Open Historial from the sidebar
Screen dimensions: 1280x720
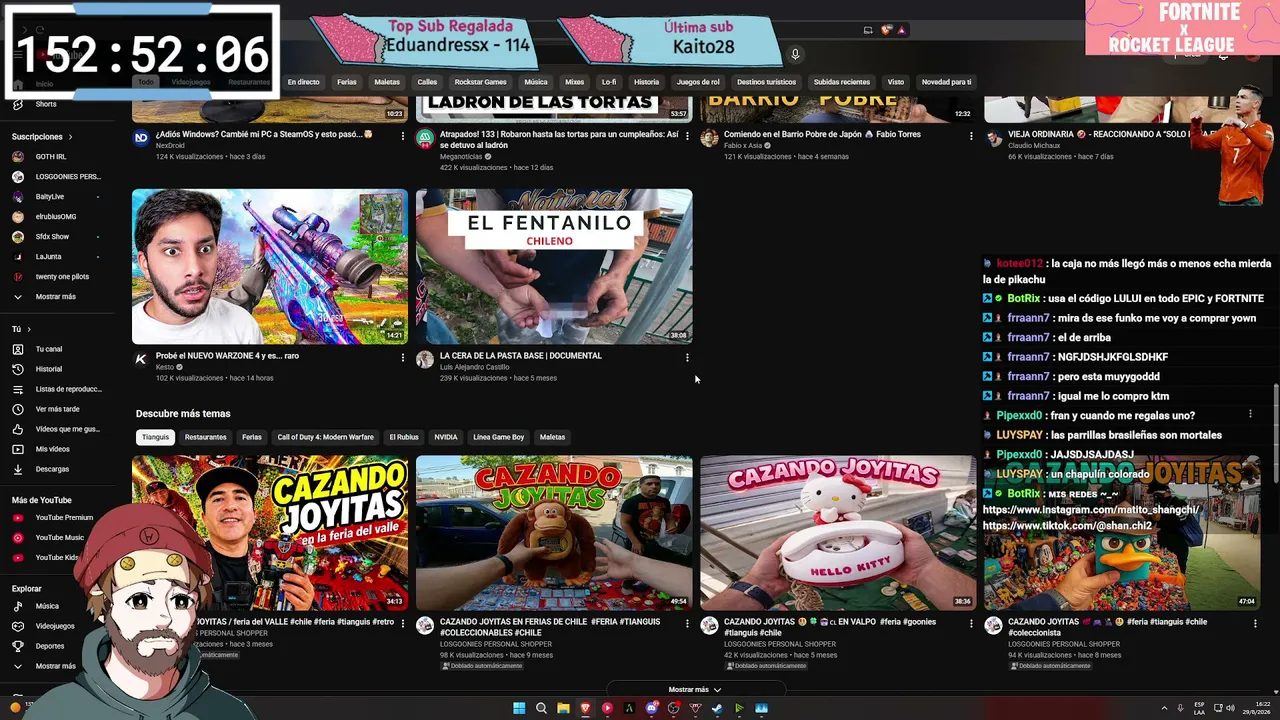[48, 369]
